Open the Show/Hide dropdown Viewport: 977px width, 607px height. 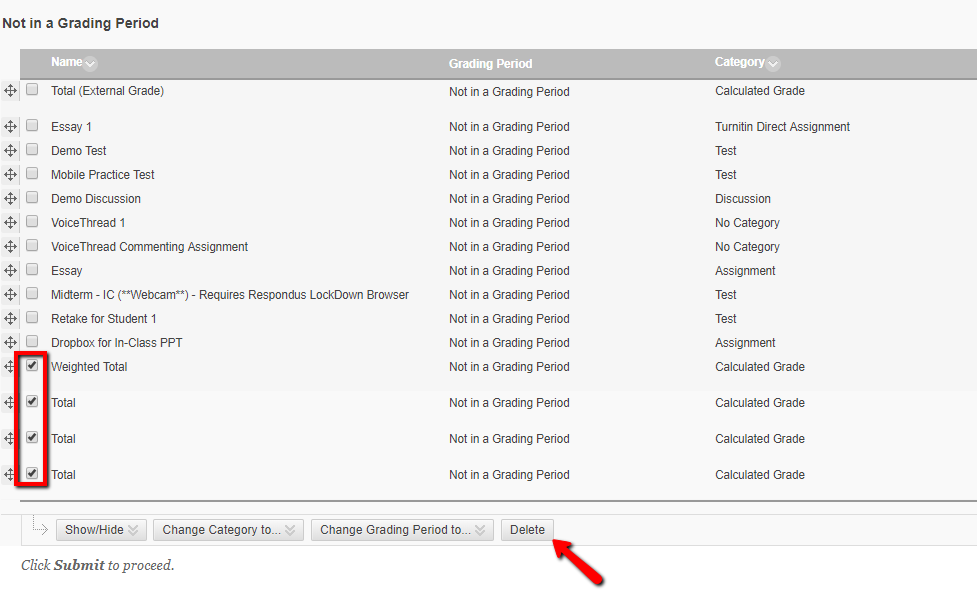[x=101, y=530]
